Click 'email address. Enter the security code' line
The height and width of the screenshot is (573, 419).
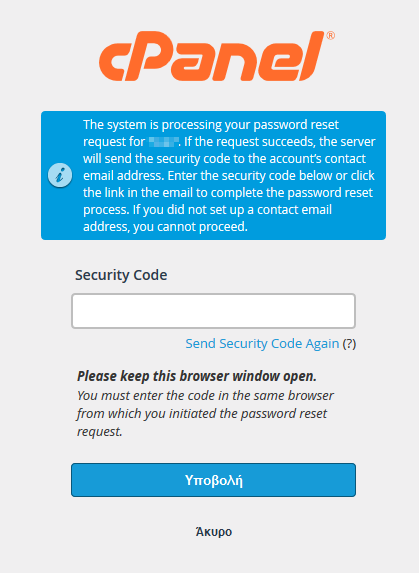click(x=229, y=176)
